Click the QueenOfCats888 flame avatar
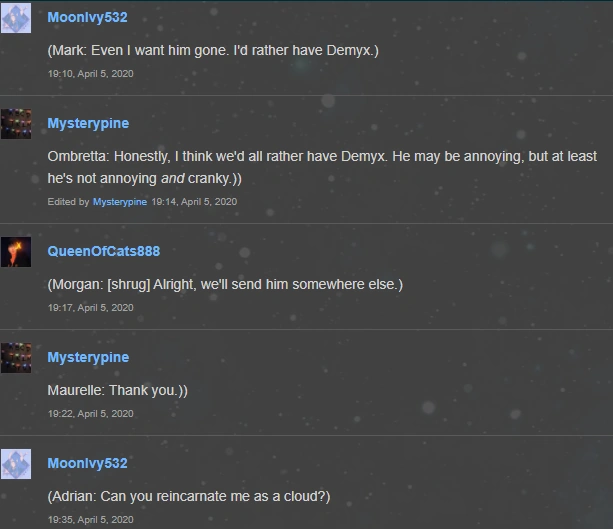Viewport: 613px width, 529px height. 16,252
